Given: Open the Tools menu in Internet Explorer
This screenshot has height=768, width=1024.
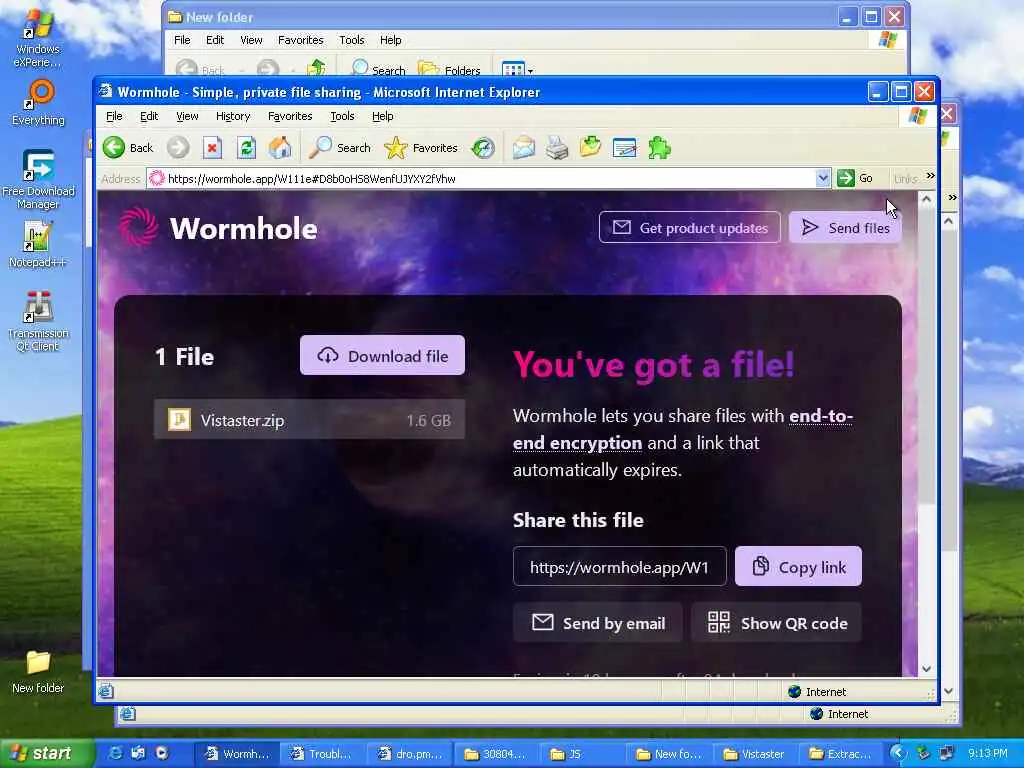Looking at the screenshot, I should click(342, 116).
